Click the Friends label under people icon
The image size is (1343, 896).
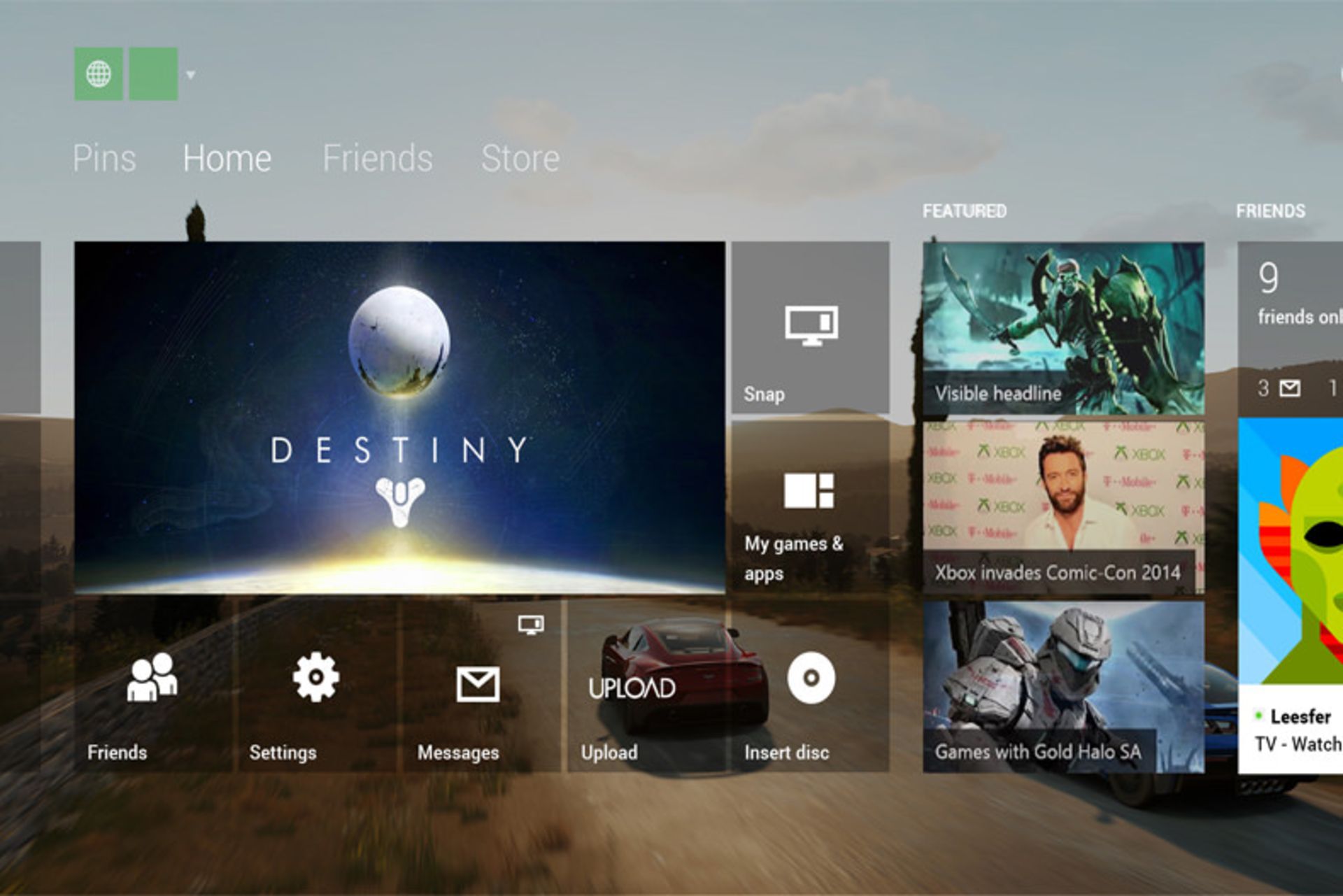click(x=117, y=753)
